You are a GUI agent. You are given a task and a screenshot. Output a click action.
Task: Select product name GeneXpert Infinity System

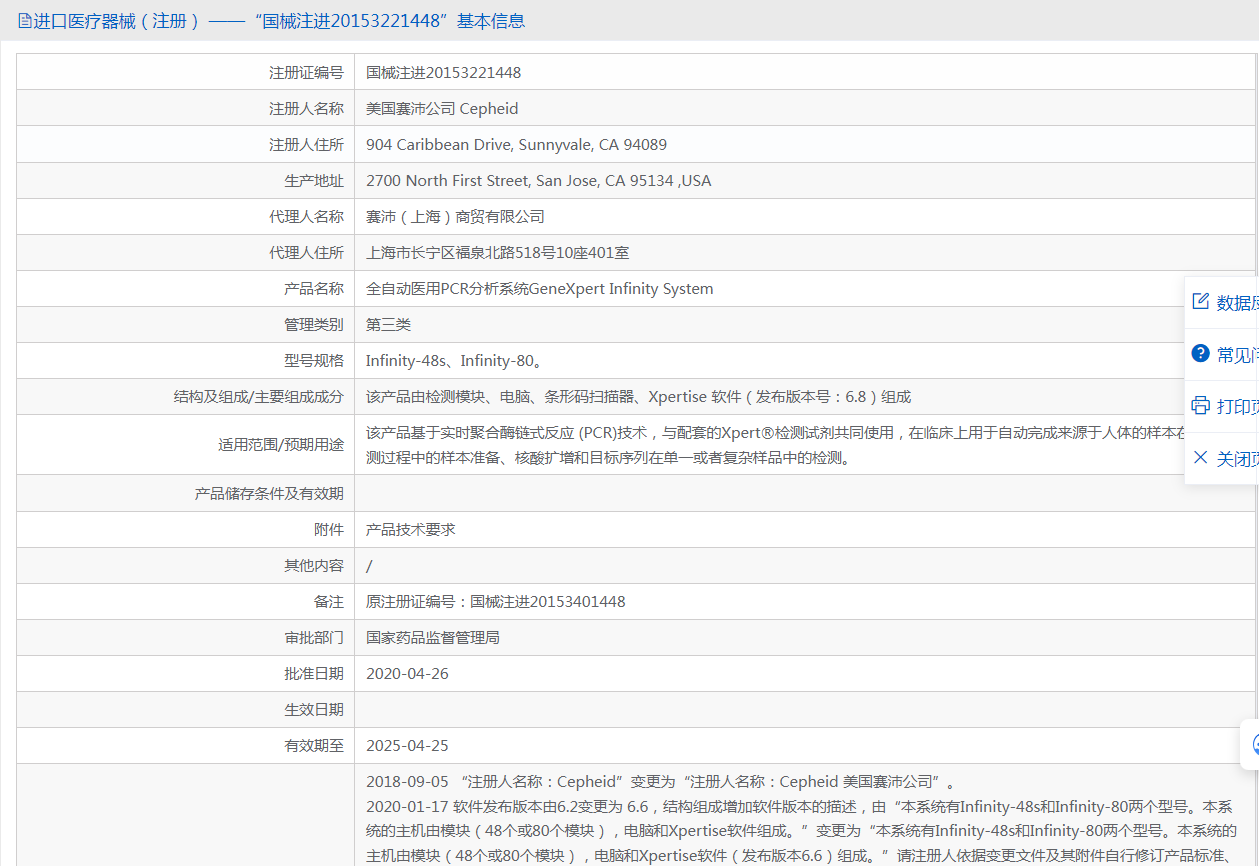tap(540, 289)
